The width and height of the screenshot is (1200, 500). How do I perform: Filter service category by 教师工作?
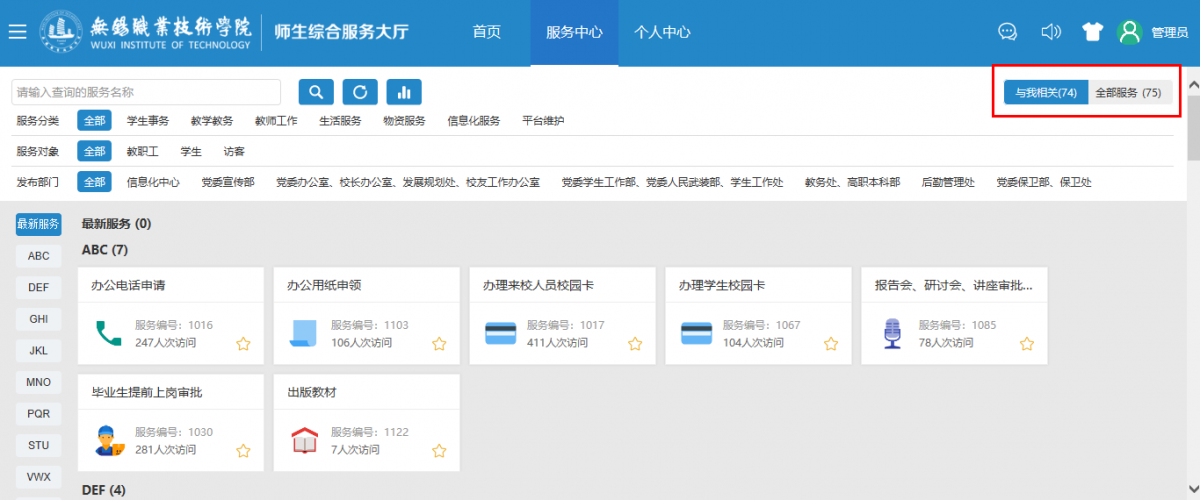point(276,121)
